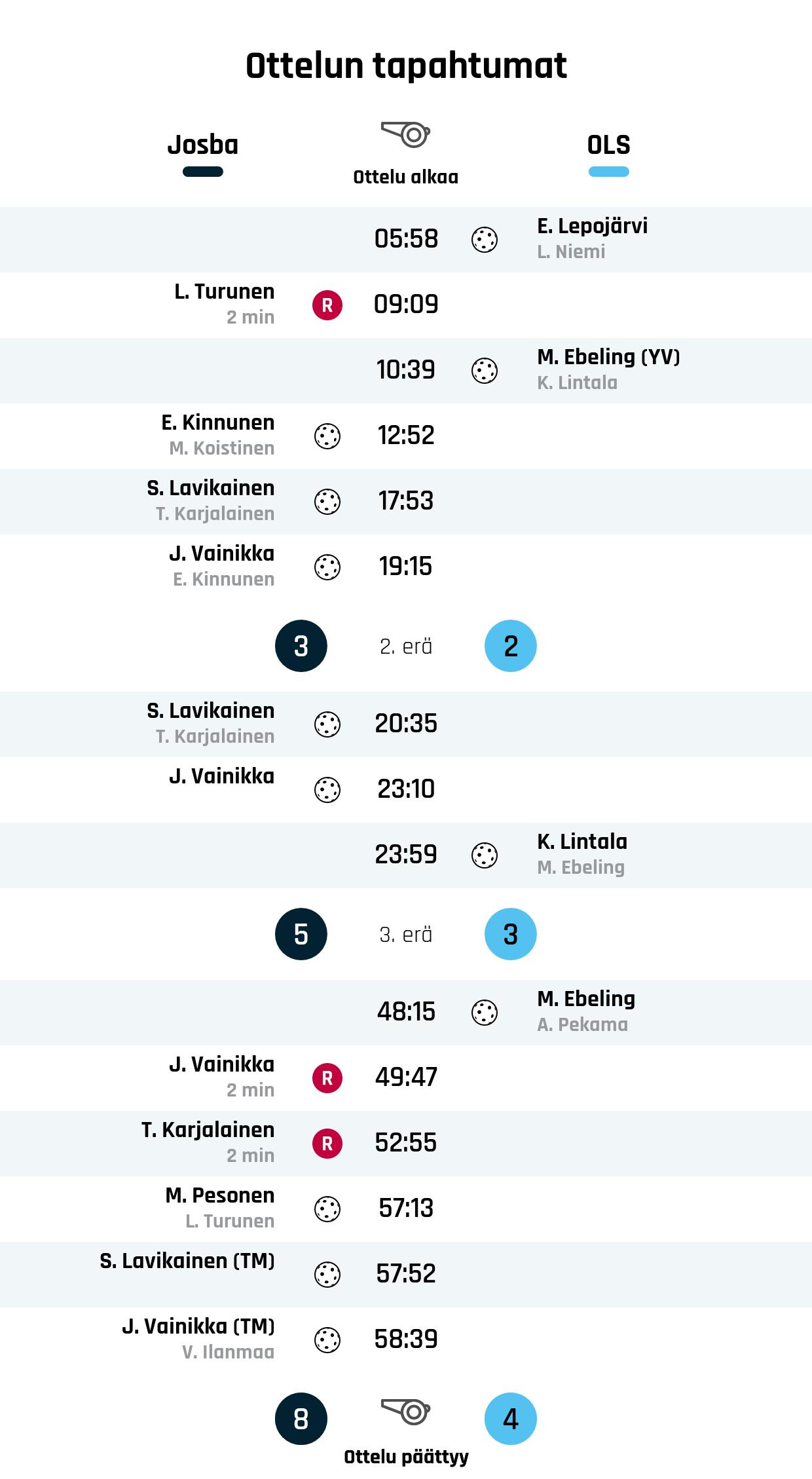Click the goal ball icon at 23:59
This screenshot has height=1479, width=812.
point(485,855)
